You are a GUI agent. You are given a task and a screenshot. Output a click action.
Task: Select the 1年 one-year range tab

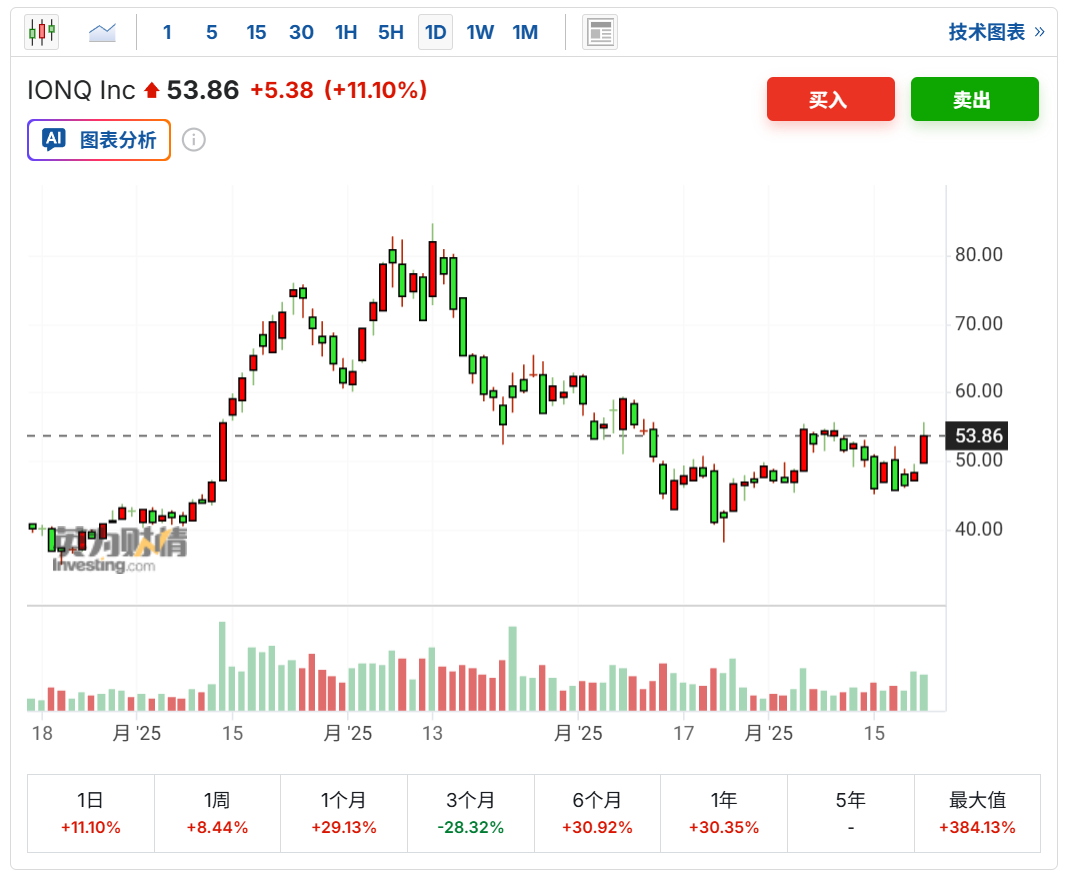(x=724, y=813)
